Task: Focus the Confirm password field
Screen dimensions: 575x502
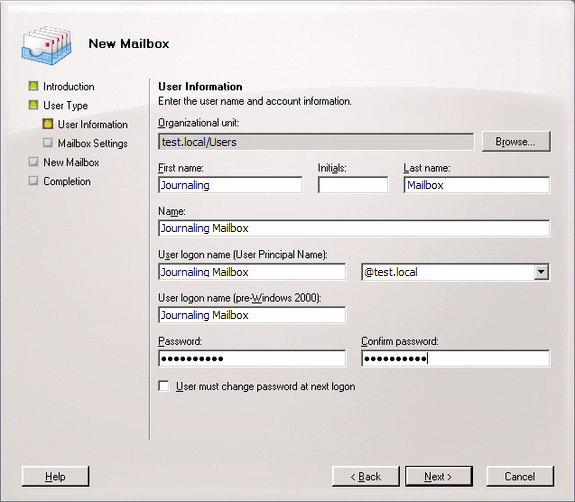Action: (x=455, y=358)
